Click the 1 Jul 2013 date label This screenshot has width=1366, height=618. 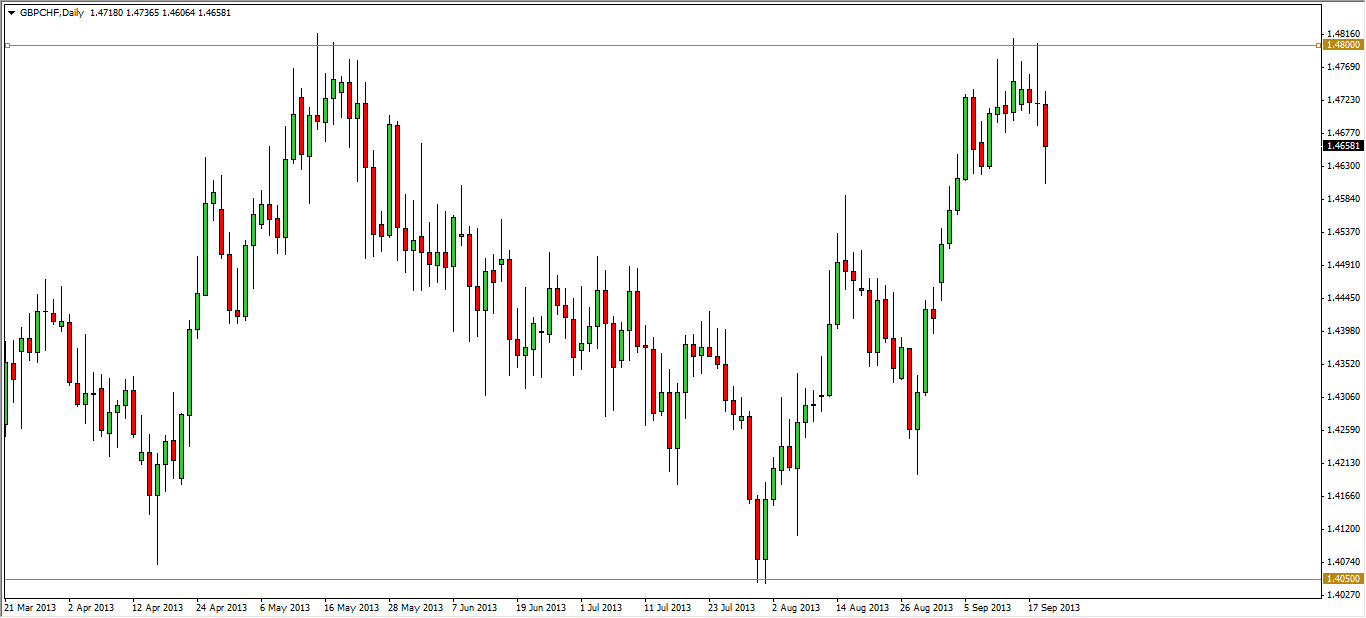click(x=603, y=607)
